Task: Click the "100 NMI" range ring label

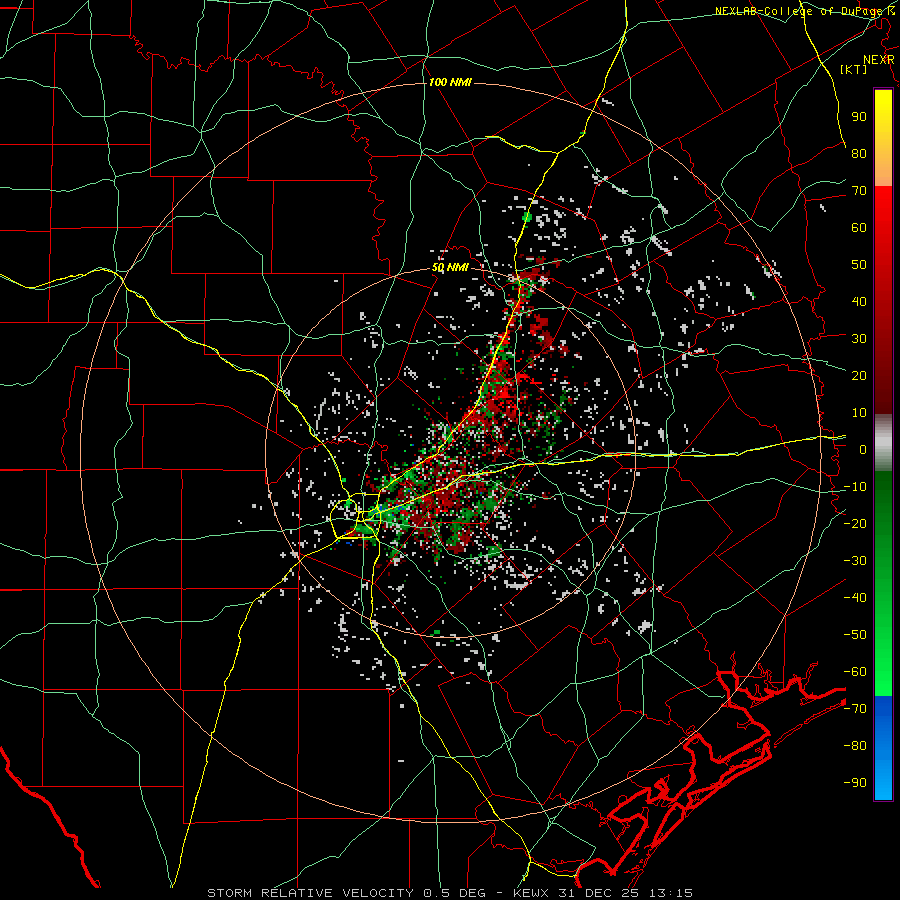Action: tap(450, 82)
